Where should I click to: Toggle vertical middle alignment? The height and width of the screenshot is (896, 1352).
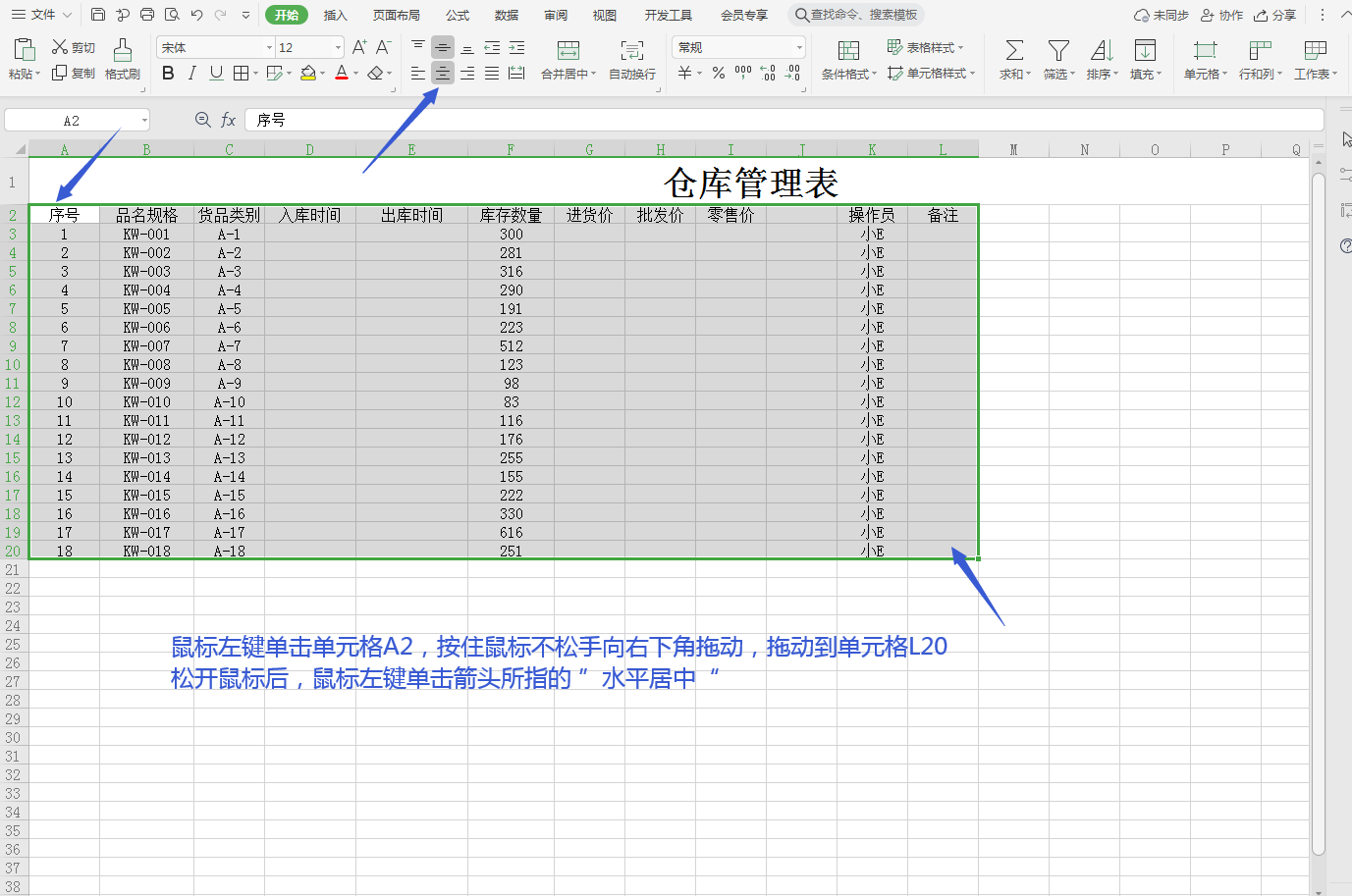point(443,47)
